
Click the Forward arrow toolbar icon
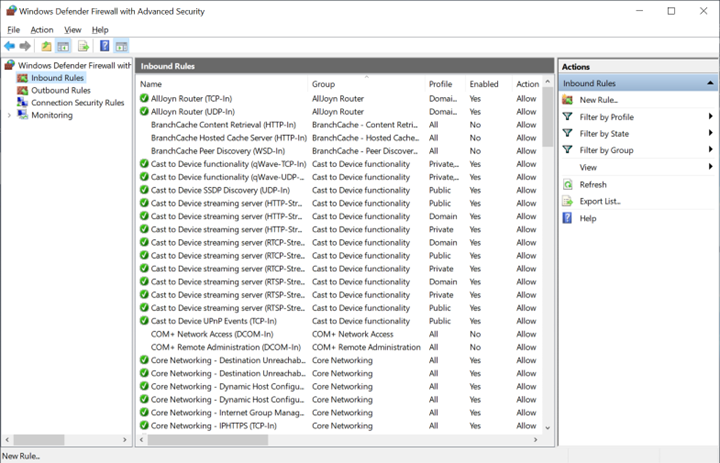point(25,46)
